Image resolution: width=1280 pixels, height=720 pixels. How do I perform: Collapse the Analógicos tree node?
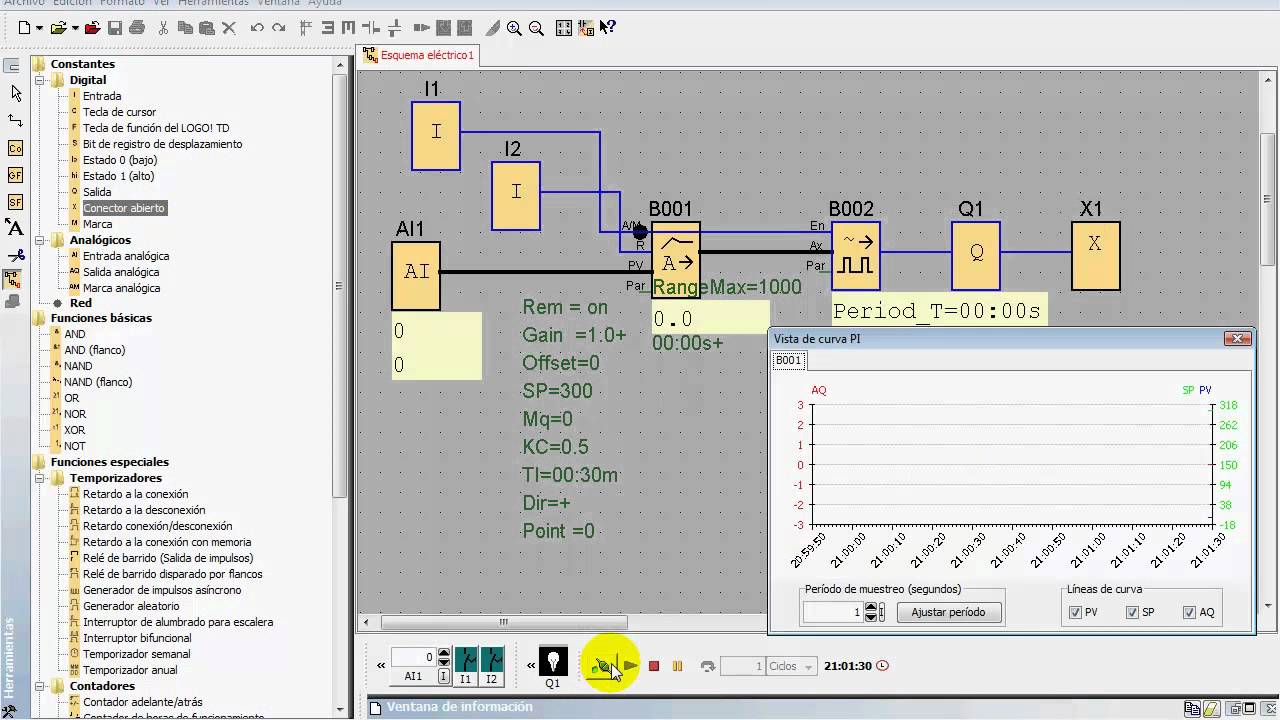coord(41,240)
